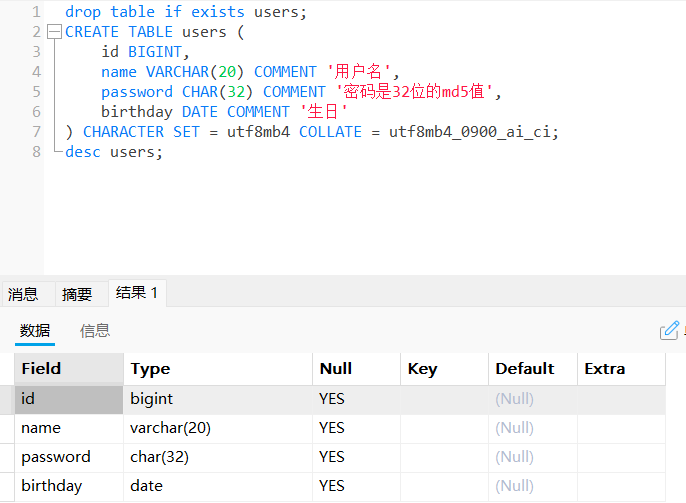This screenshot has height=503, width=686.
Task: Click the 'char(32)' type cell
Action: (x=218, y=458)
